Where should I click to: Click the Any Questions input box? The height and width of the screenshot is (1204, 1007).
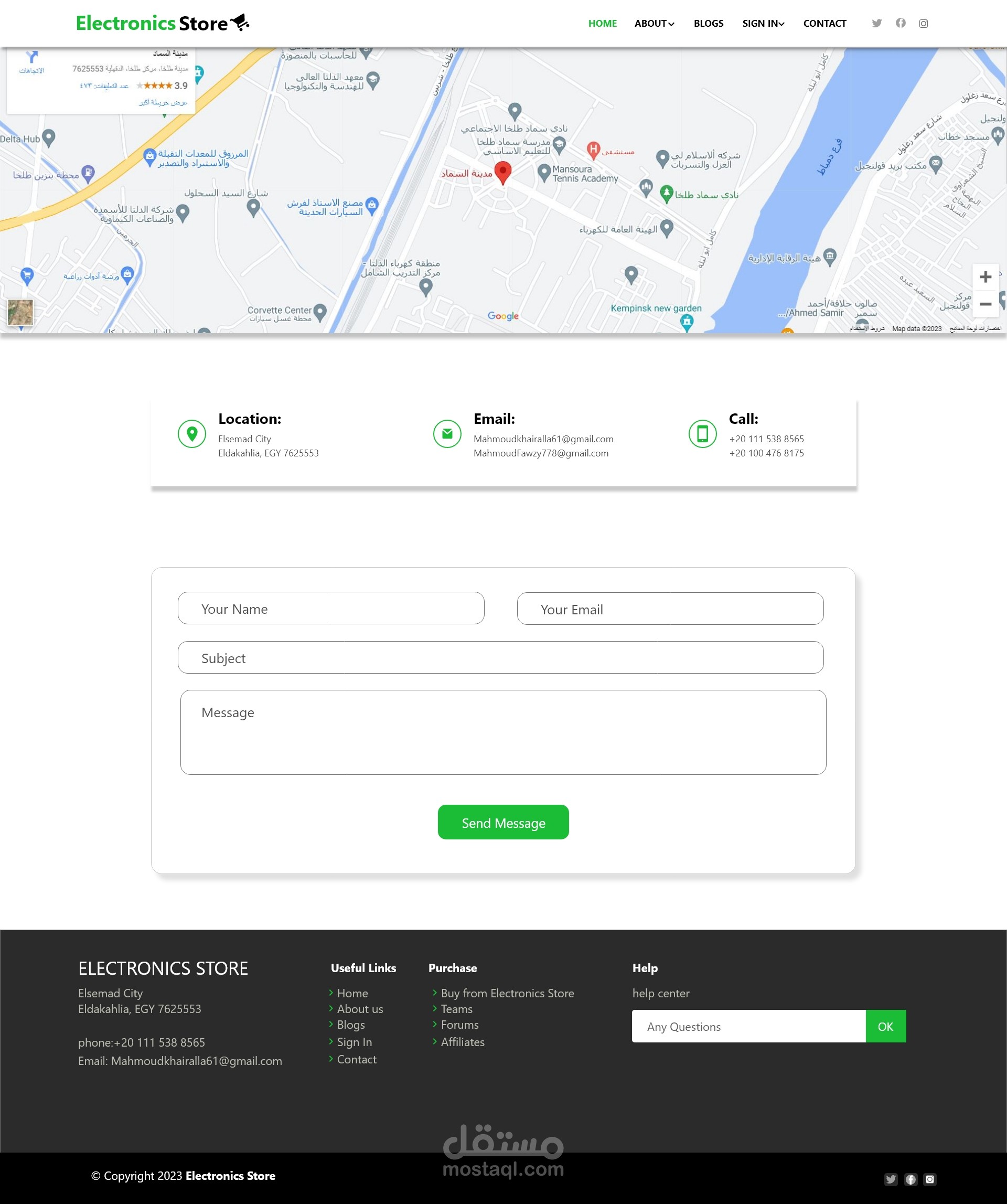748,1026
